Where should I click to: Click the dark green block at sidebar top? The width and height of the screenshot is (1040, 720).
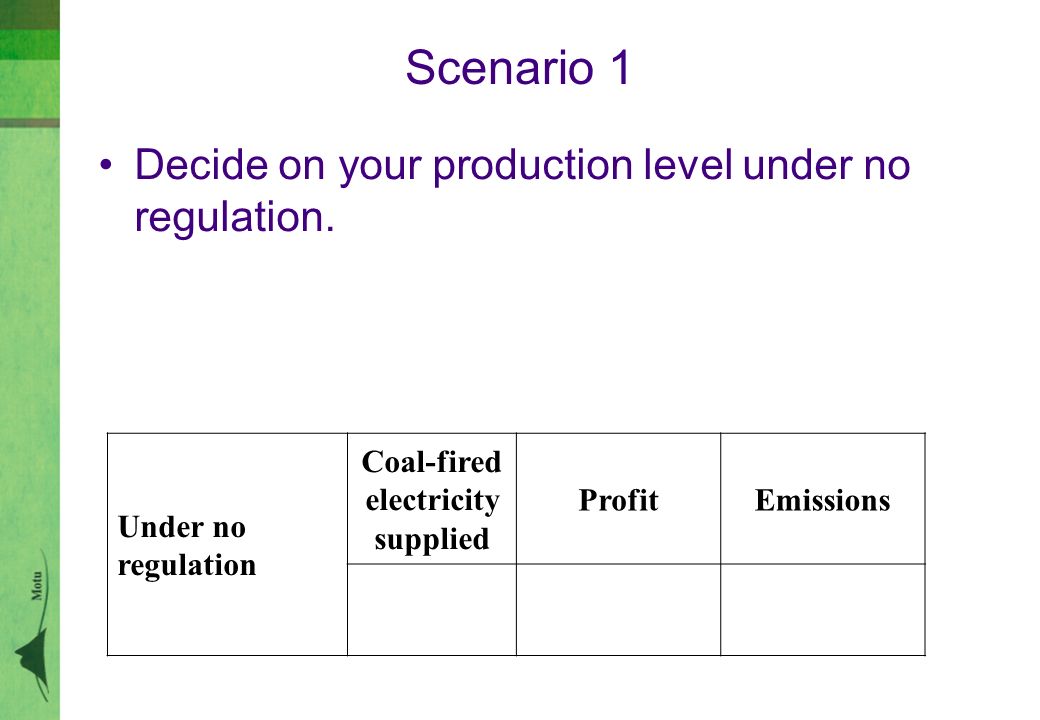coord(30,15)
